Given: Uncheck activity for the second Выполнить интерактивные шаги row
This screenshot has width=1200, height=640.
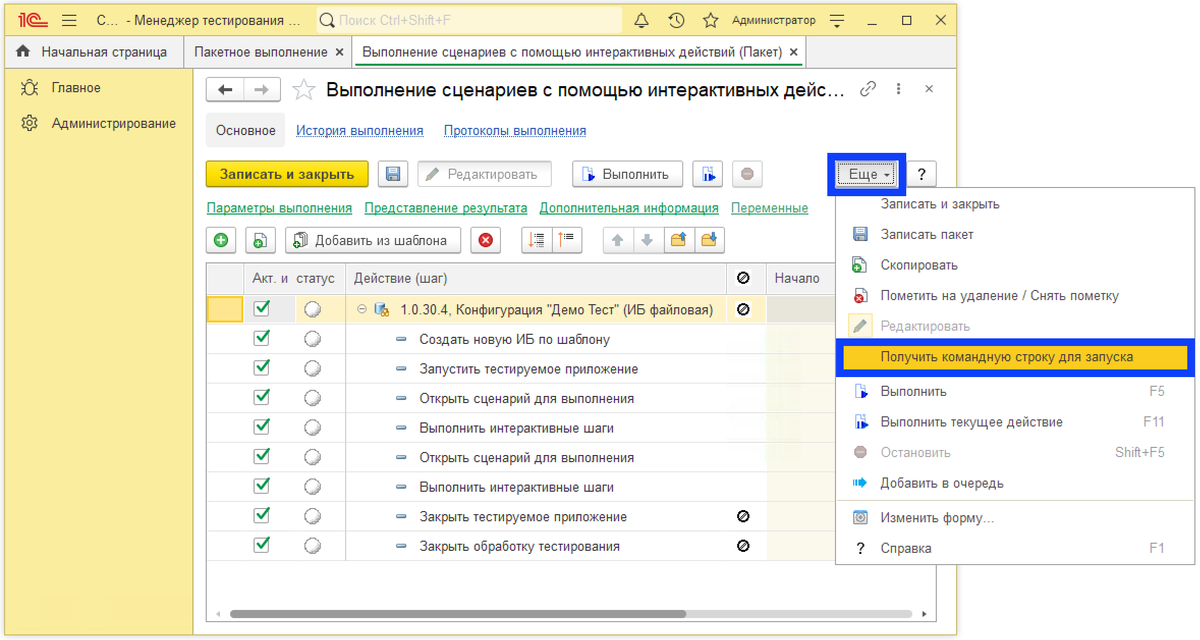Looking at the screenshot, I should coord(262,486).
